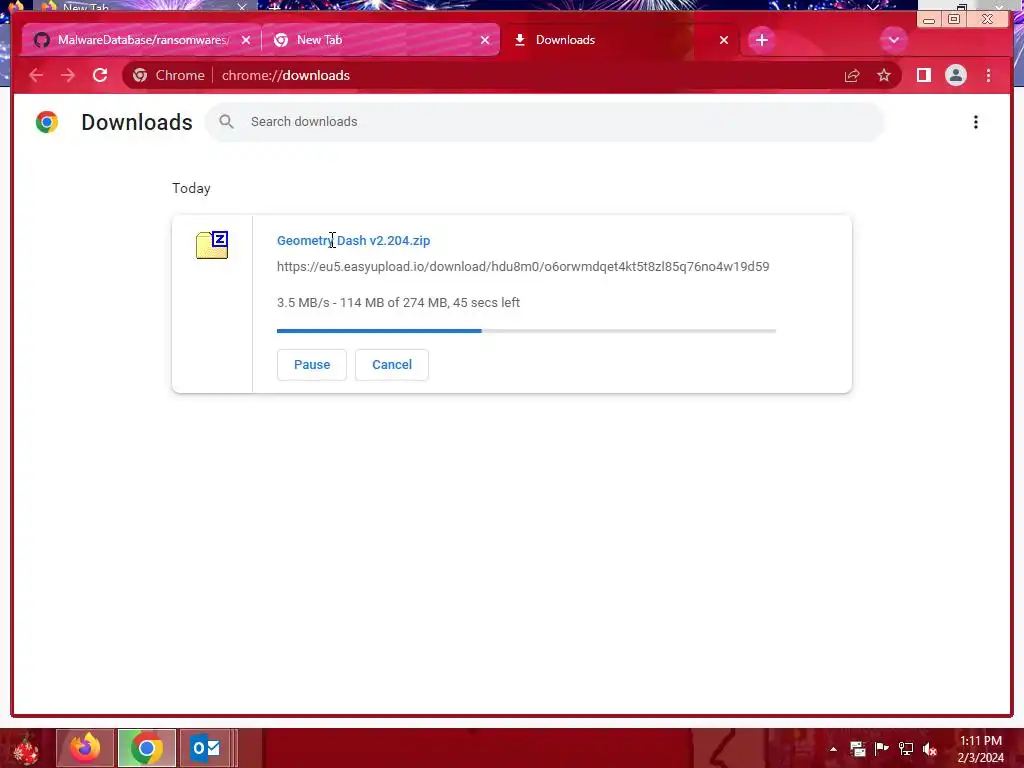Click the search magnifier icon
Image resolution: width=1024 pixels, height=768 pixels.
(x=227, y=121)
